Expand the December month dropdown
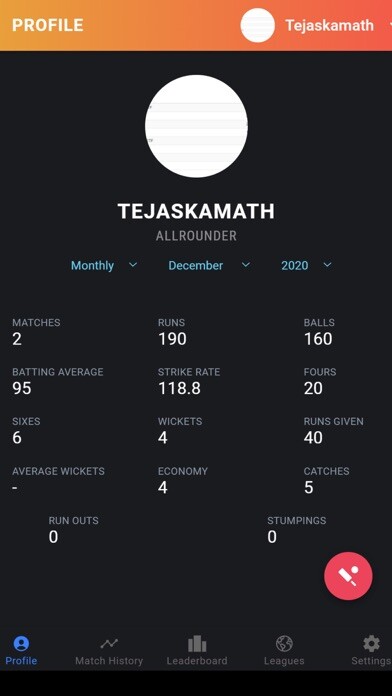The width and height of the screenshot is (392, 696). pyautogui.click(x=209, y=265)
